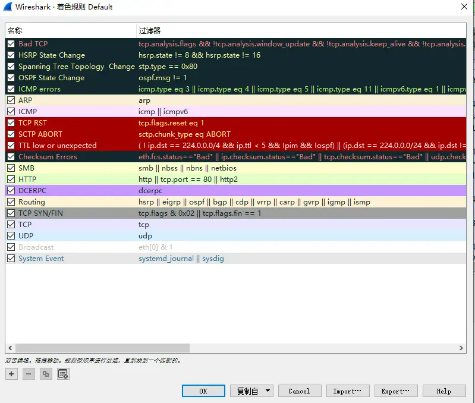475x403 pixels.
Task: Click the add new coloring rule plus icon
Action: [11, 374]
